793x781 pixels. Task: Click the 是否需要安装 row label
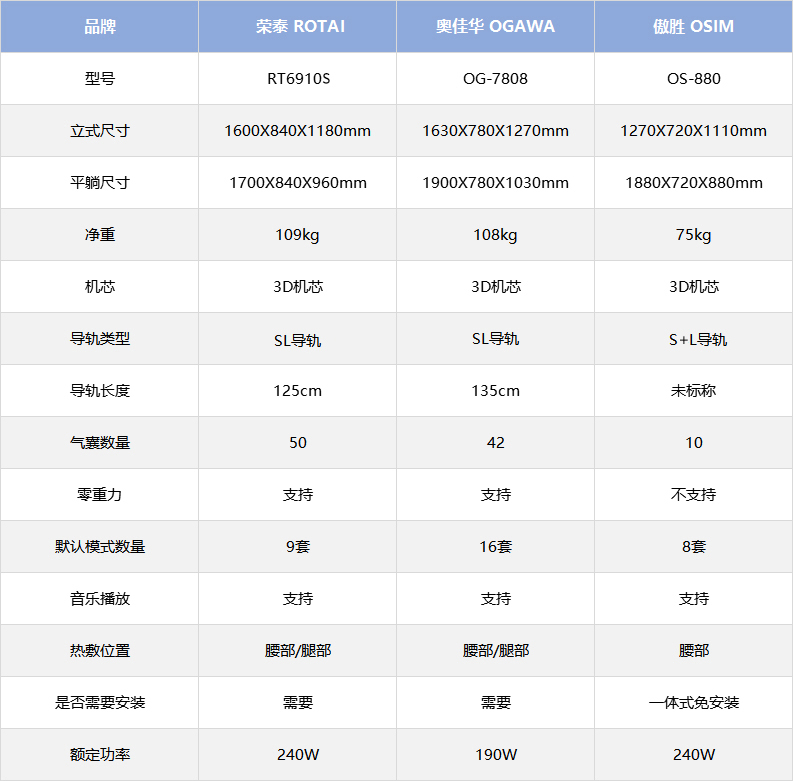pyautogui.click(x=100, y=703)
